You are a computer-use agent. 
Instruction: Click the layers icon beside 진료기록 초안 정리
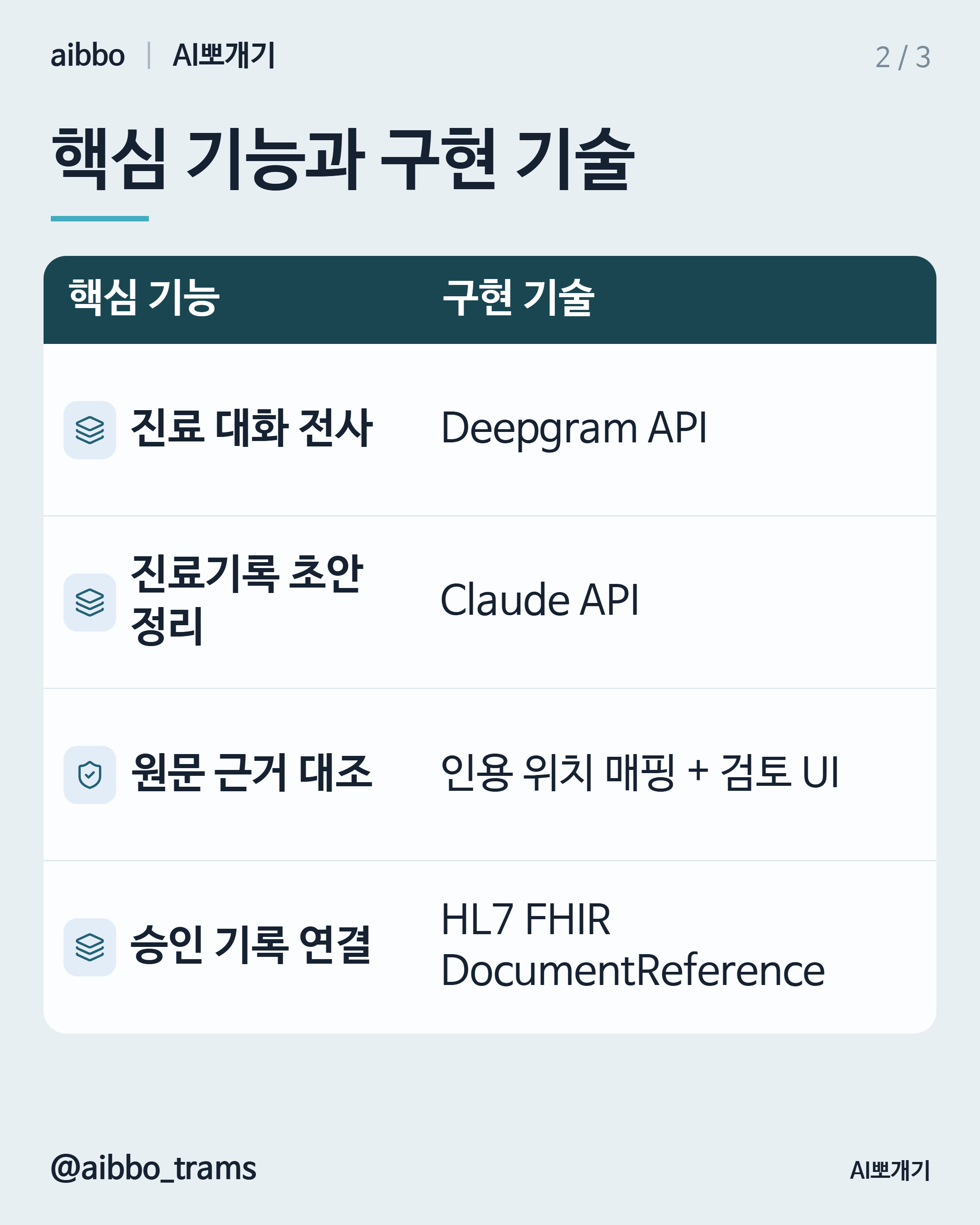pos(90,602)
